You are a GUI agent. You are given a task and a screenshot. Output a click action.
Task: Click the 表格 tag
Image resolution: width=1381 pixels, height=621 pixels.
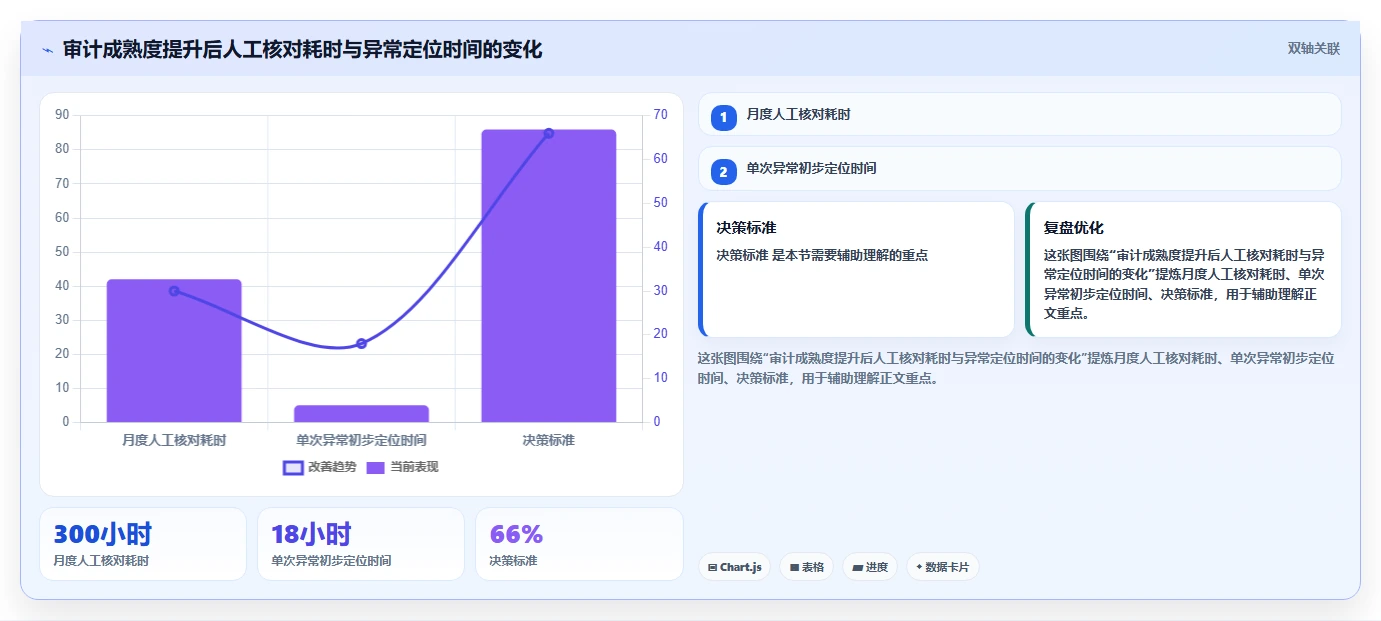[807, 567]
